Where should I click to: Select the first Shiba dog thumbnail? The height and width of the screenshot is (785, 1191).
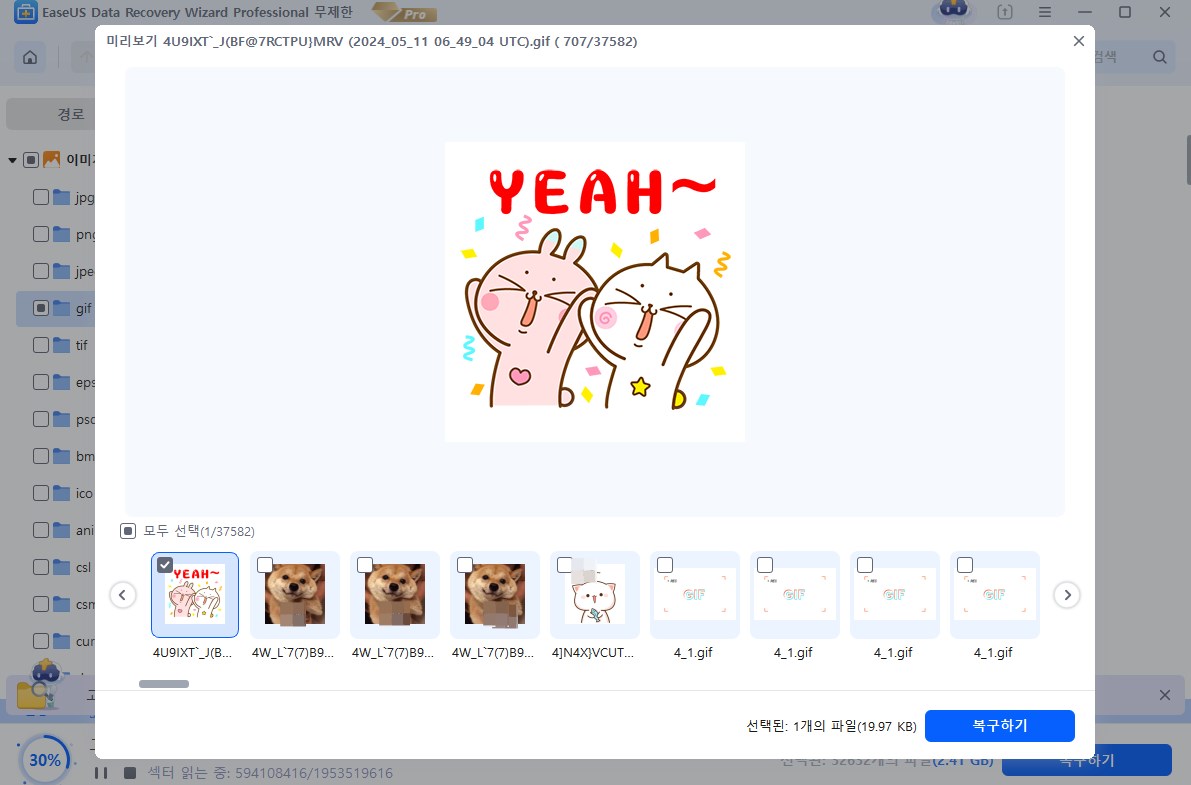[295, 594]
